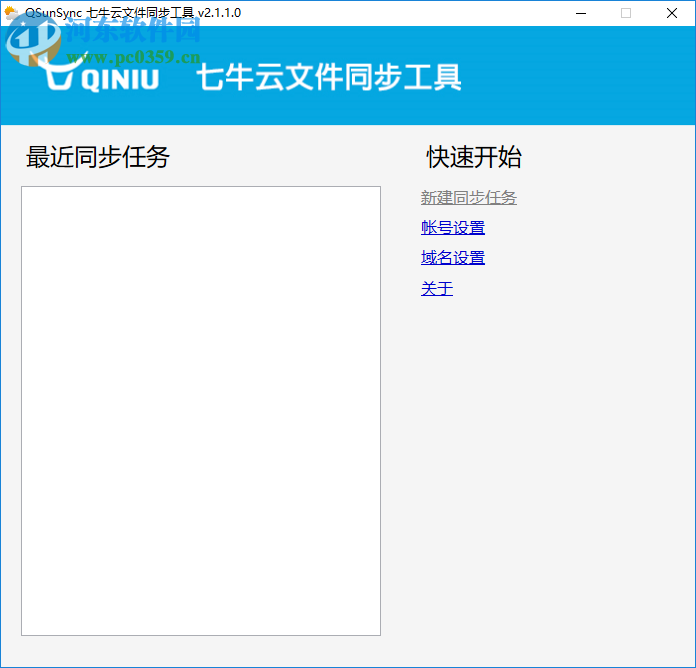Open the 新建同步任务 link
The width and height of the screenshot is (696, 668).
point(468,198)
